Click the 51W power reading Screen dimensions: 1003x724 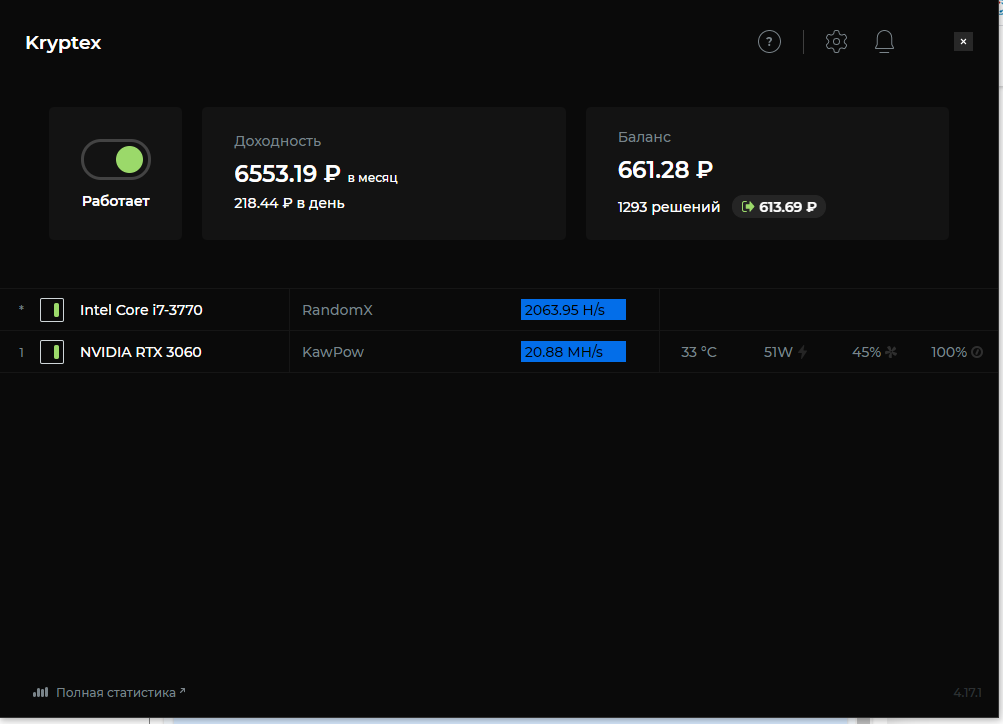click(x=778, y=352)
